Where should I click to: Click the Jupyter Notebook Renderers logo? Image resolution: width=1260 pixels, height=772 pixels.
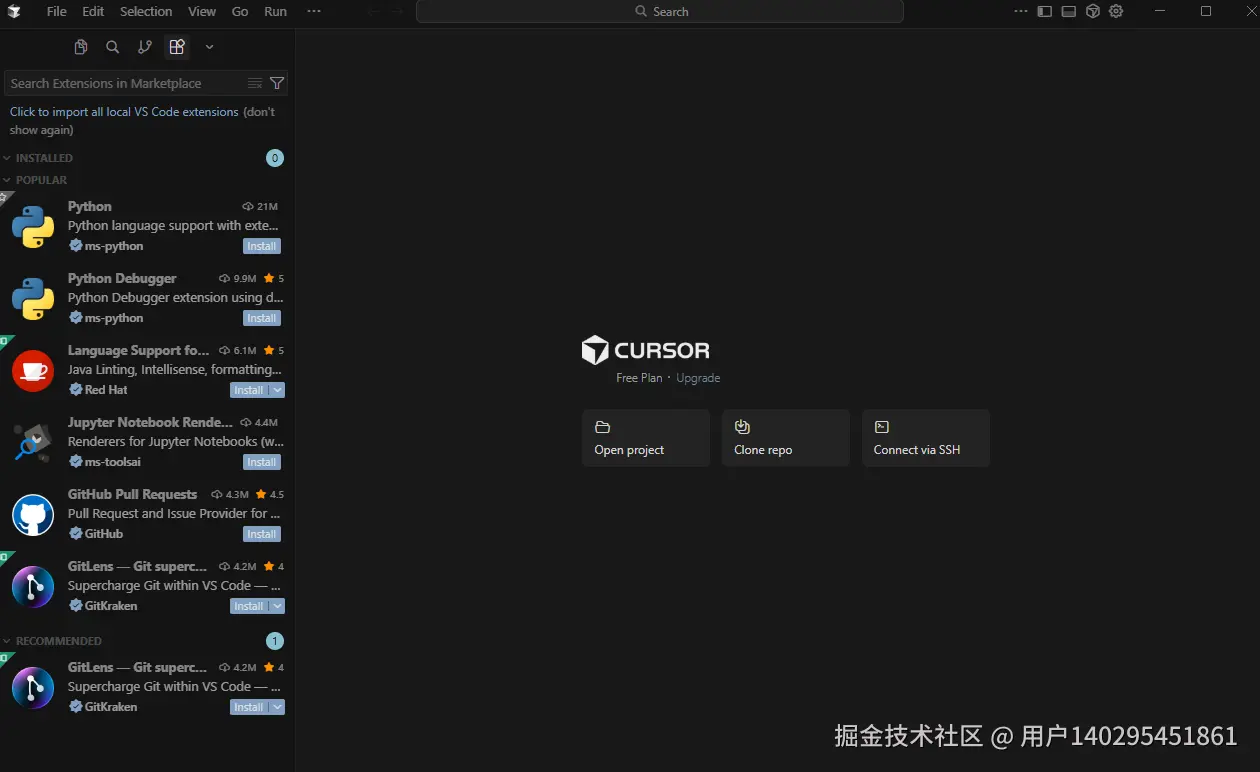click(33, 443)
